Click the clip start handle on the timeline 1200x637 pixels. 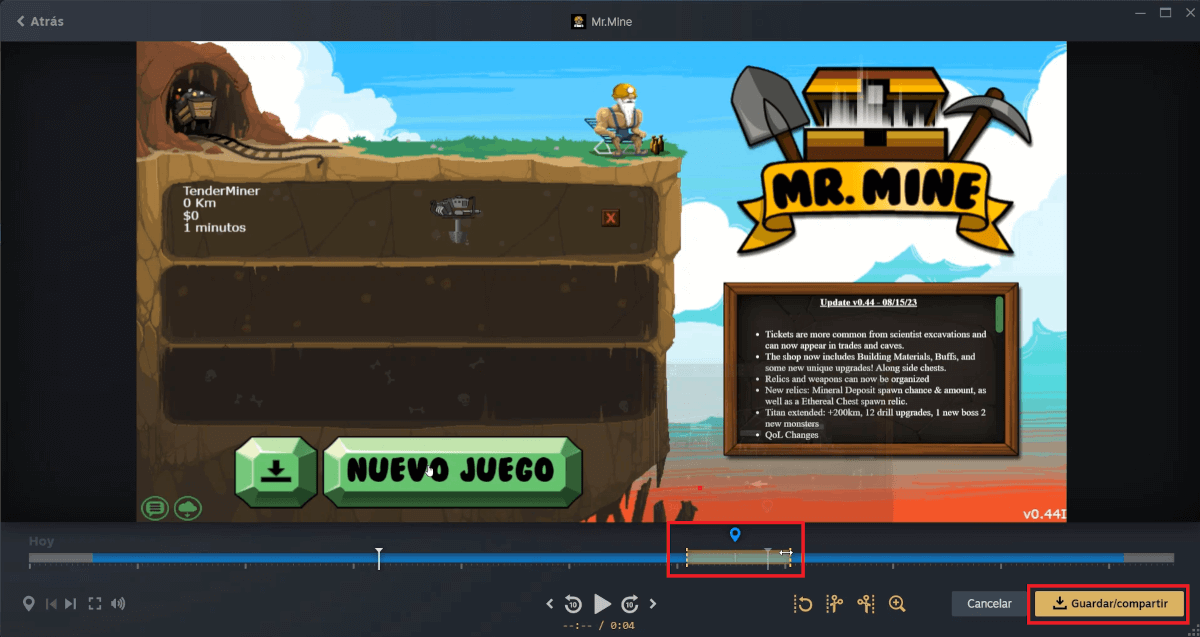point(687,558)
